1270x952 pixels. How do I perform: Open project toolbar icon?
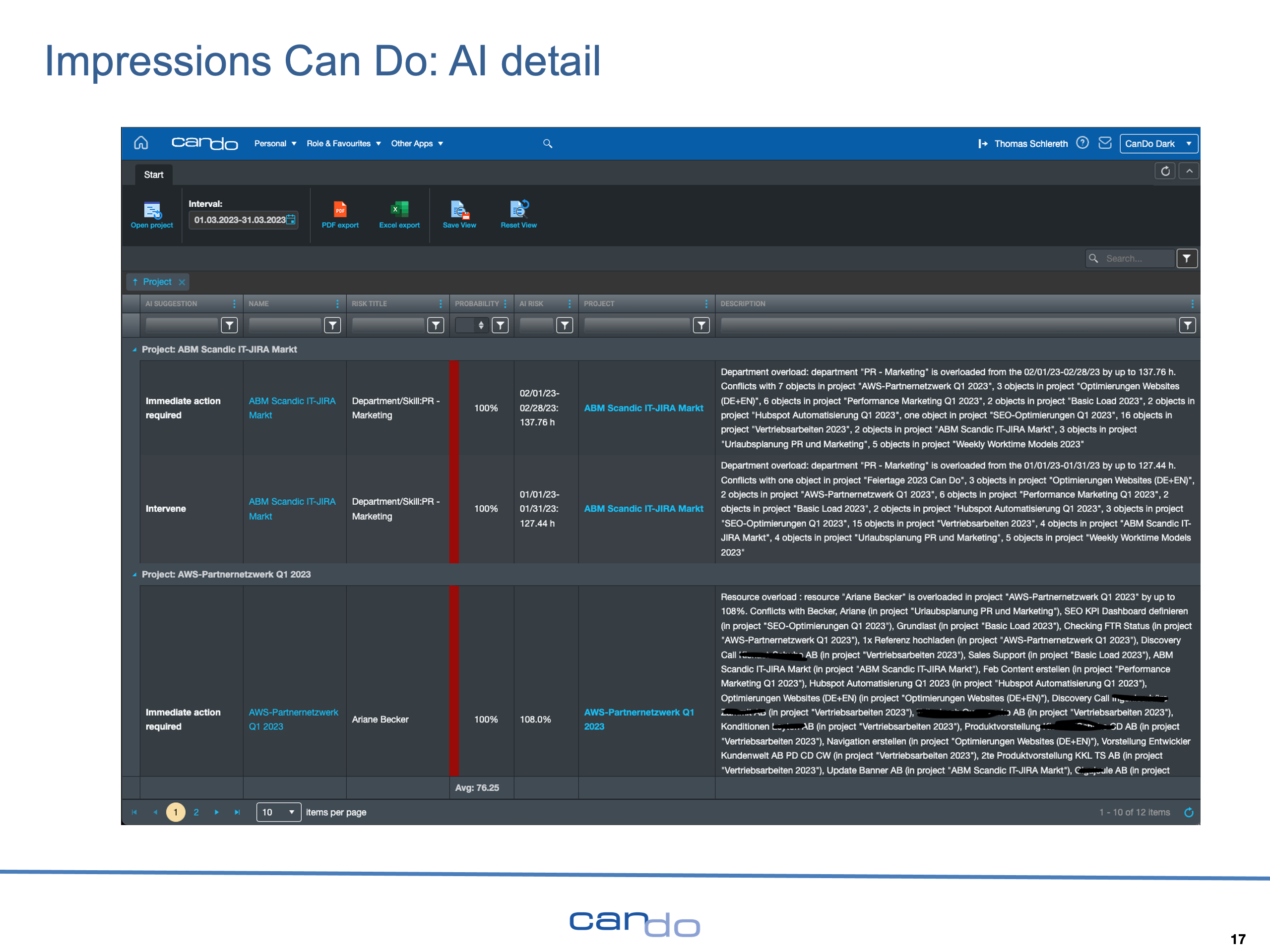click(152, 215)
